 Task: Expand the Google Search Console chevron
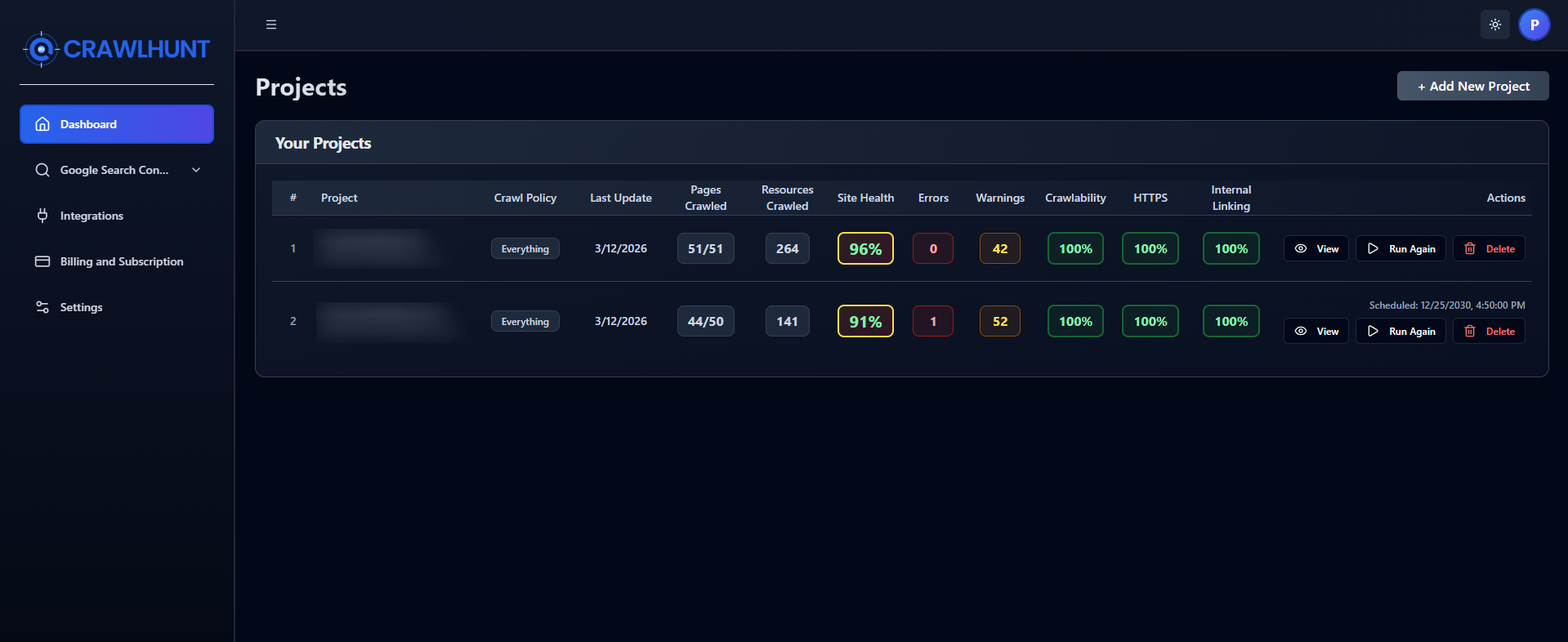(196, 170)
